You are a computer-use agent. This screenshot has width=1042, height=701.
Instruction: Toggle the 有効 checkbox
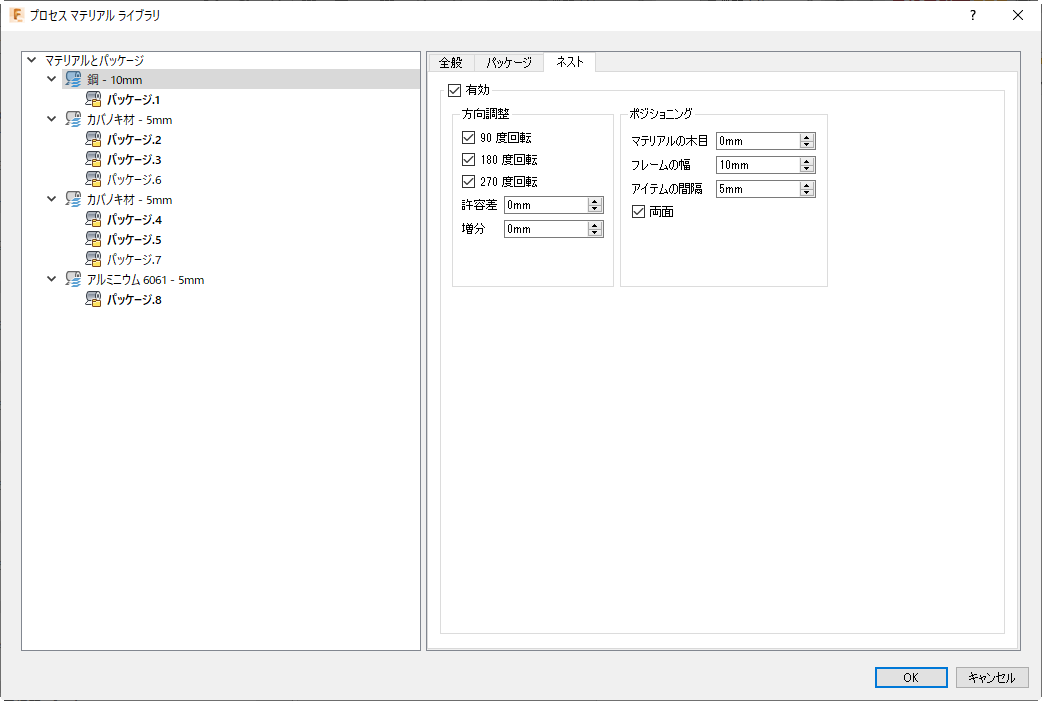[x=455, y=90]
